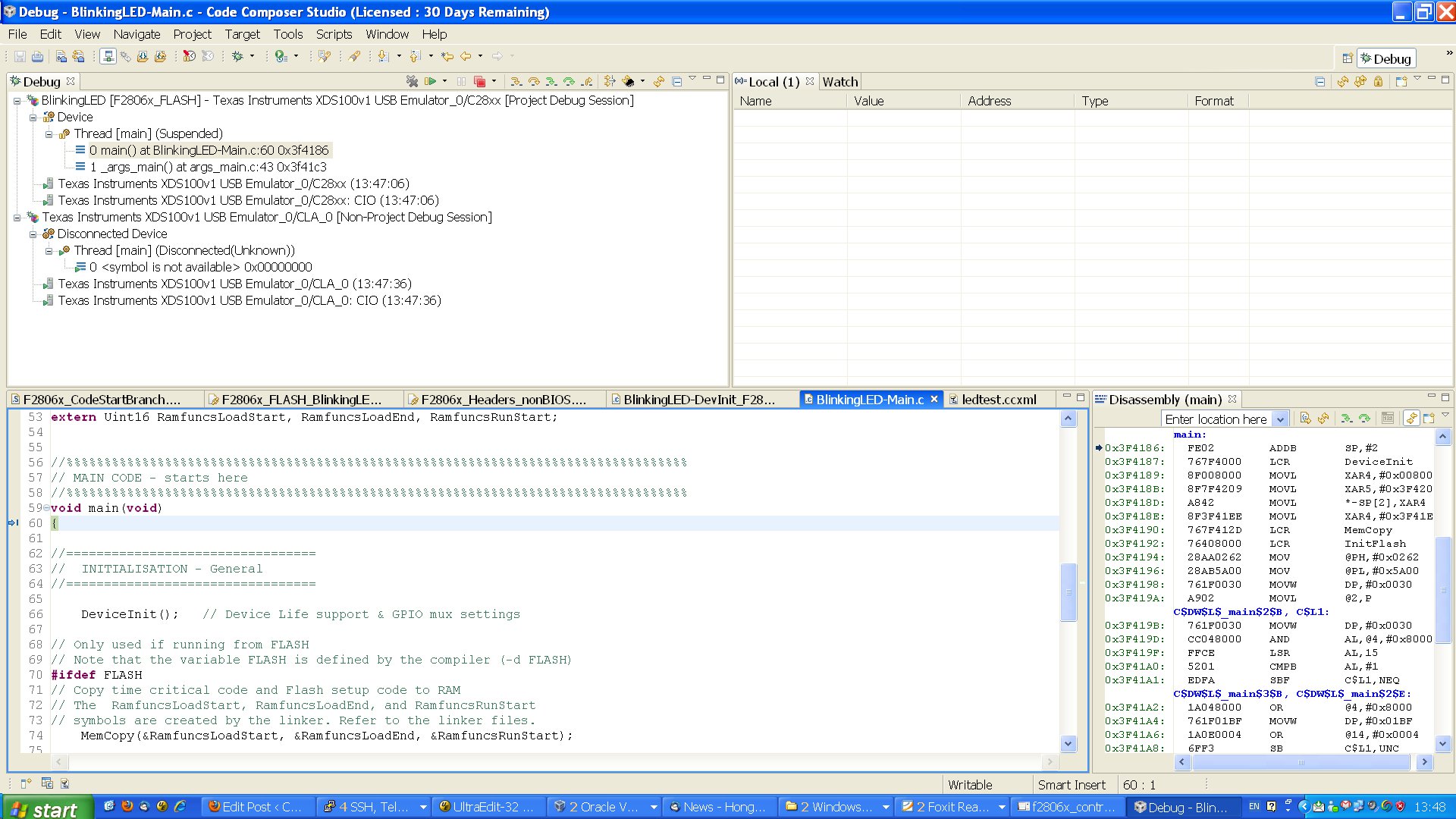Collapse the BlinkingLED F2806x_FLASH debug session node
Image resolution: width=1456 pixels, height=819 pixels.
pos(17,100)
